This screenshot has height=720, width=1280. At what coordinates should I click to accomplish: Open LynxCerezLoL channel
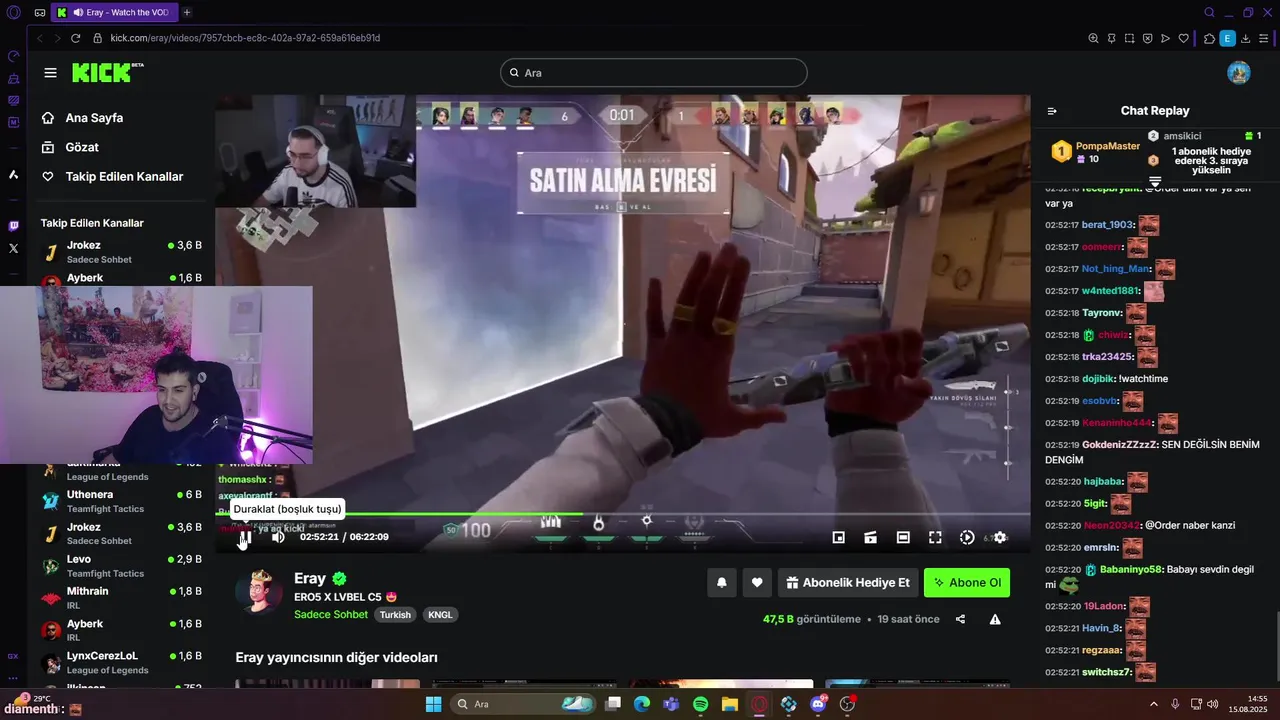click(120, 662)
